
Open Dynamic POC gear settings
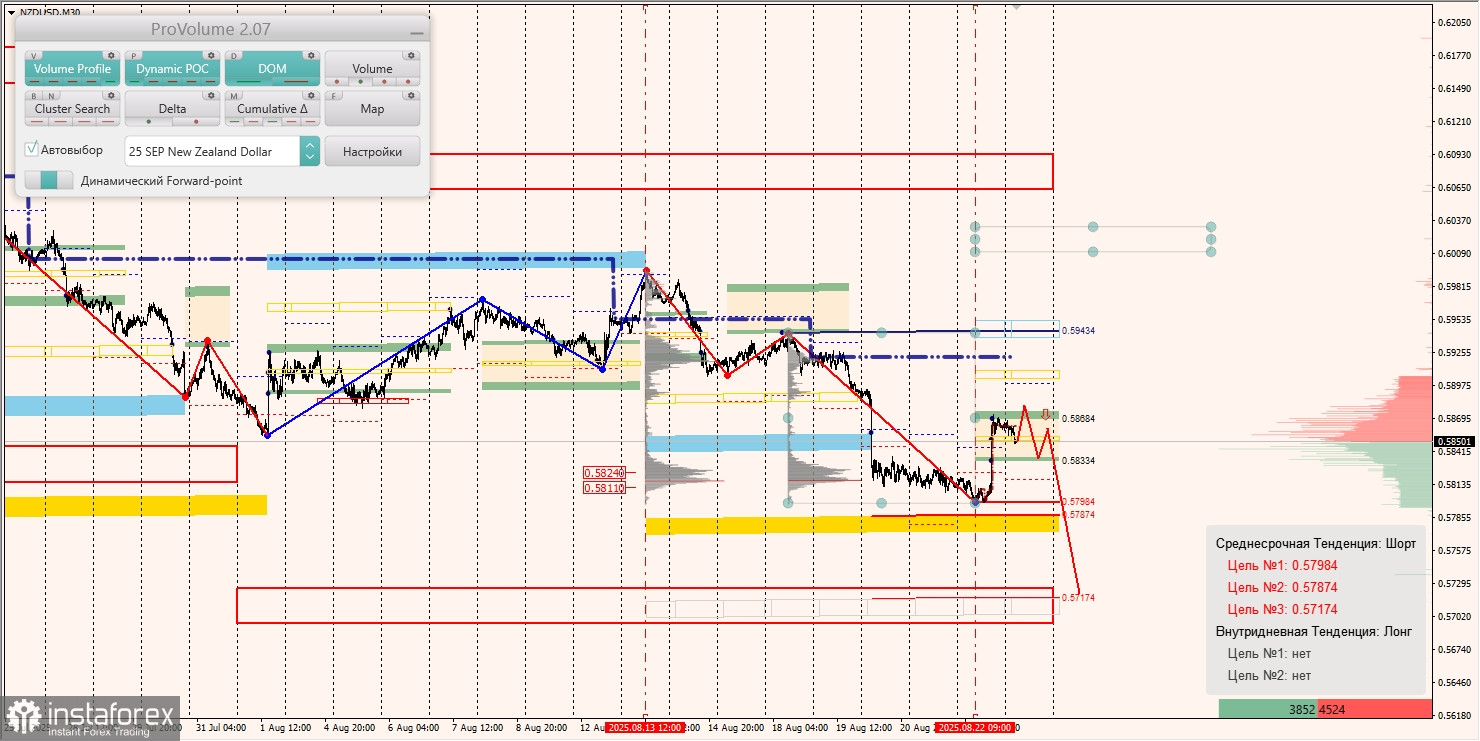click(x=211, y=55)
